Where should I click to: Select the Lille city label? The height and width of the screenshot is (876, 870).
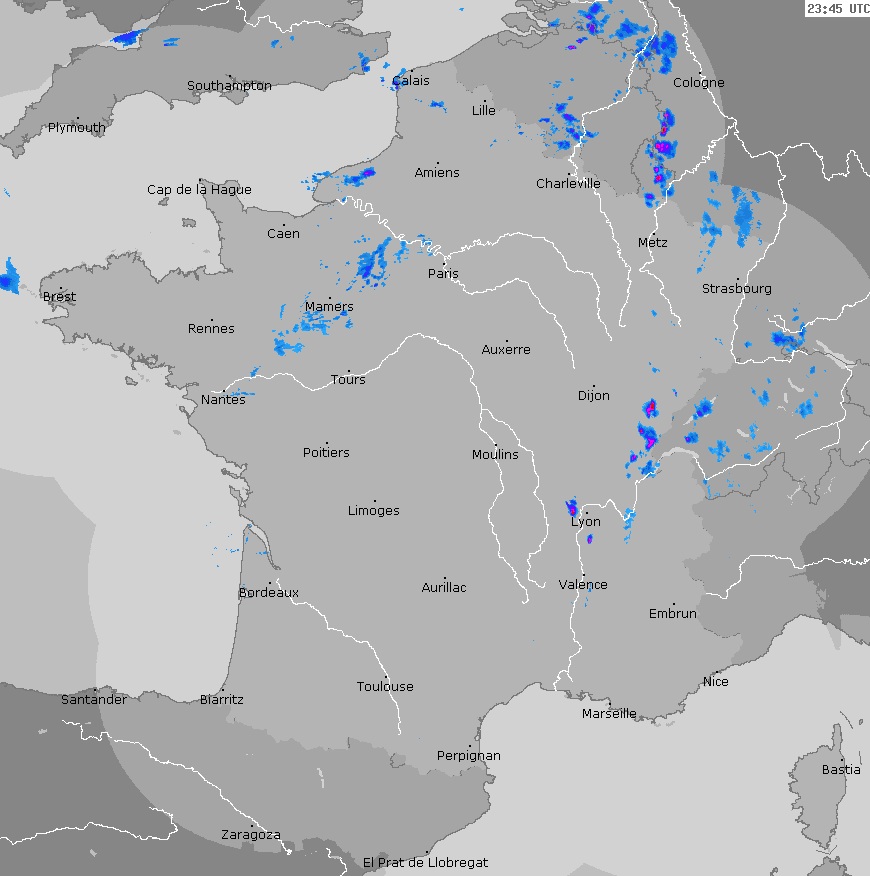coord(483,110)
